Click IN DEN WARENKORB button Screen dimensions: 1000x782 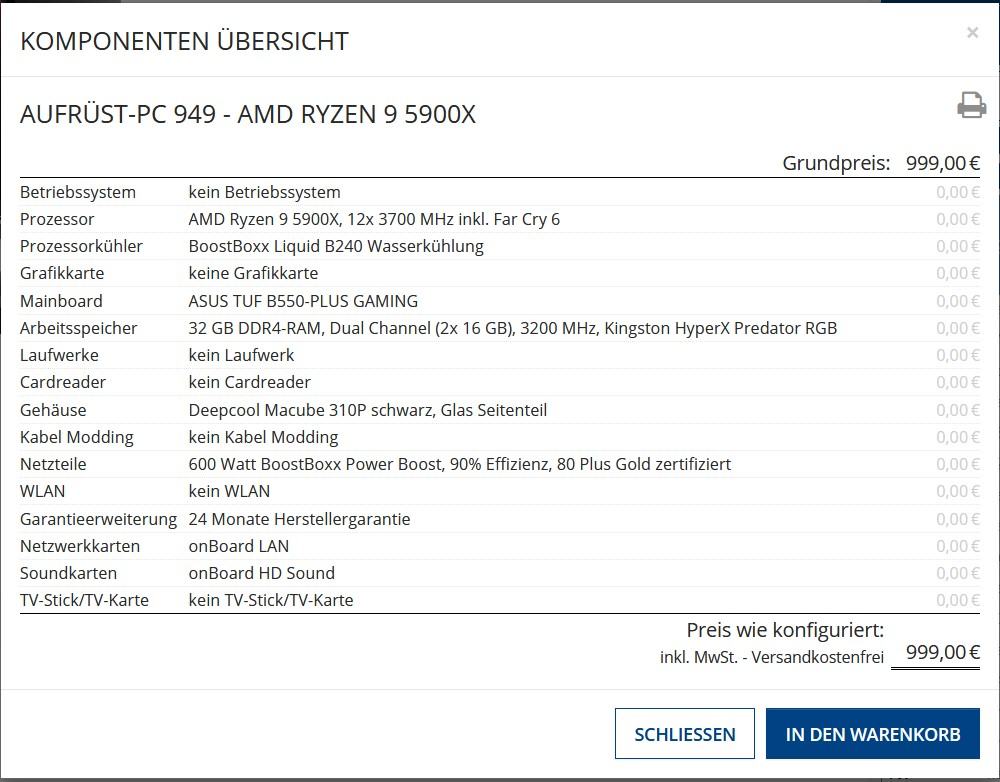tap(873, 734)
